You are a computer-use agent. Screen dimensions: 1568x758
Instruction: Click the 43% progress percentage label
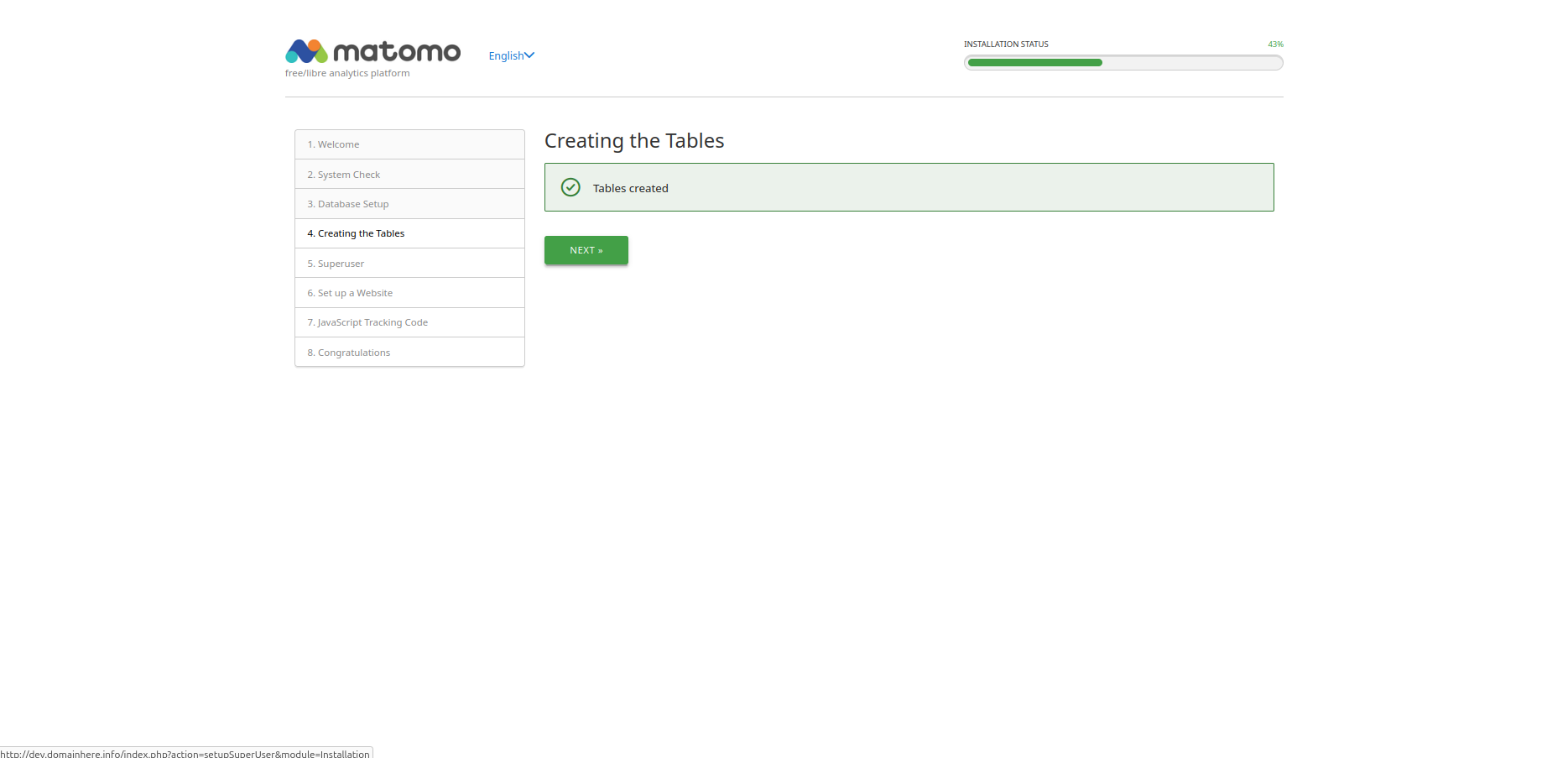pyautogui.click(x=1275, y=44)
